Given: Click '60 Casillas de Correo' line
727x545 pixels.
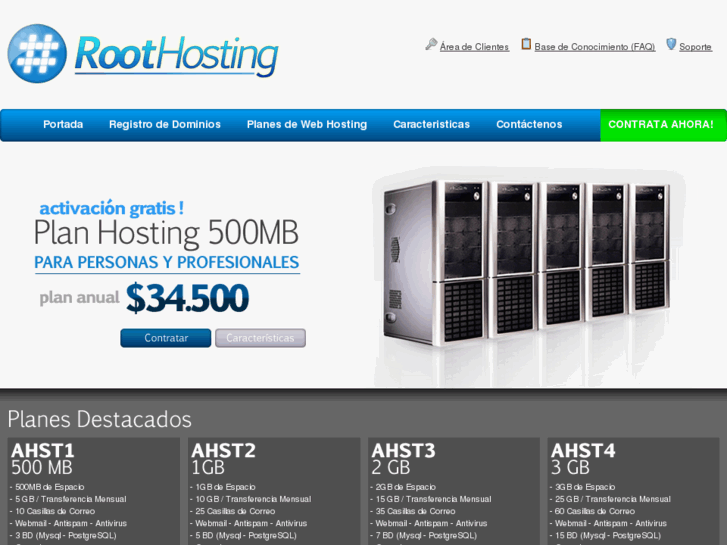Looking at the screenshot, I should (593, 511).
